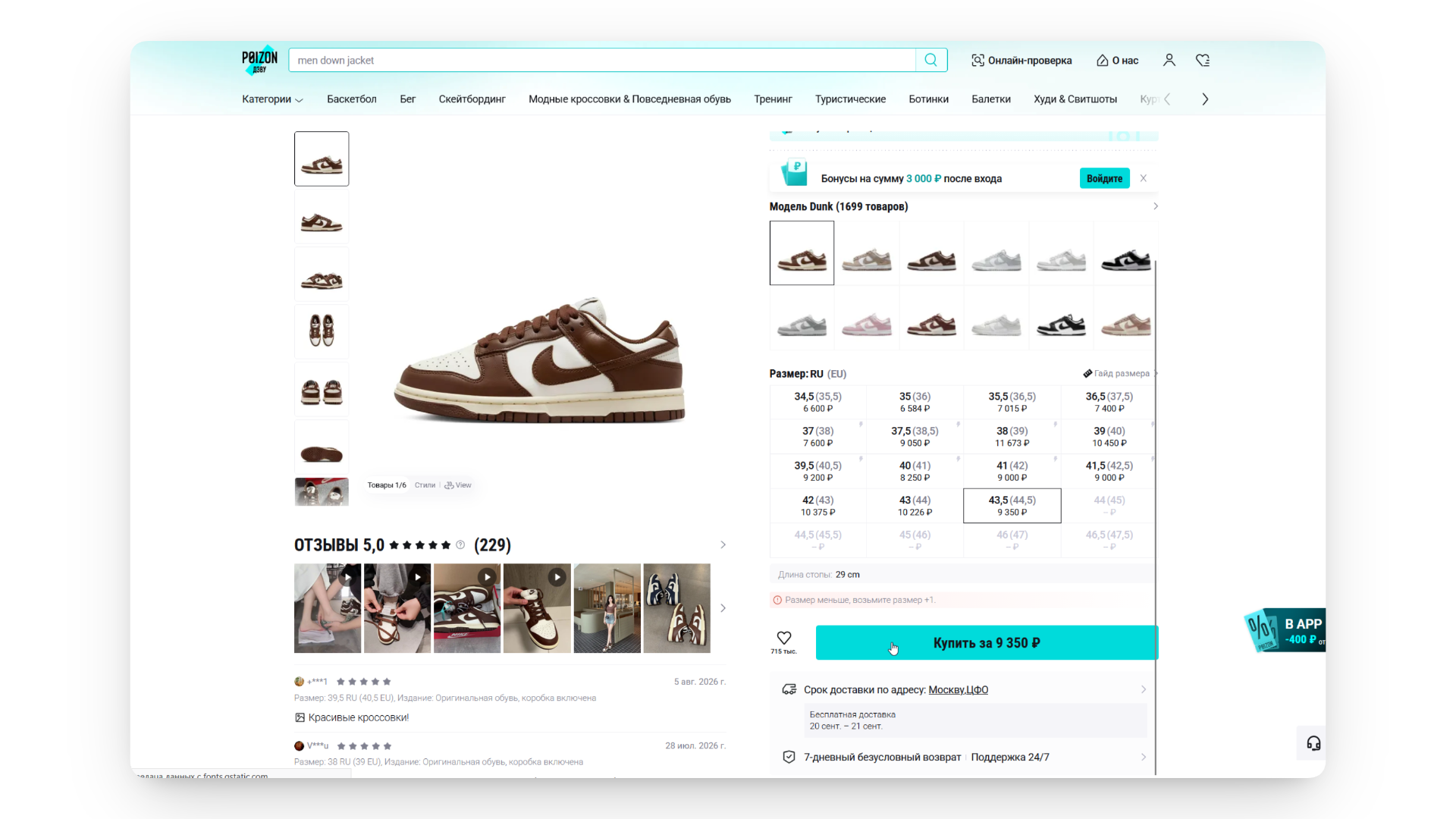Select size 41 (42) for 9 000 ₽
Viewport: 1456px width, 819px height.
coord(1012,471)
